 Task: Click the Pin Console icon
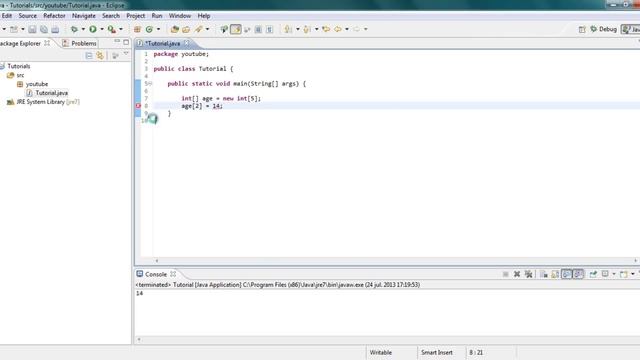coord(593,274)
